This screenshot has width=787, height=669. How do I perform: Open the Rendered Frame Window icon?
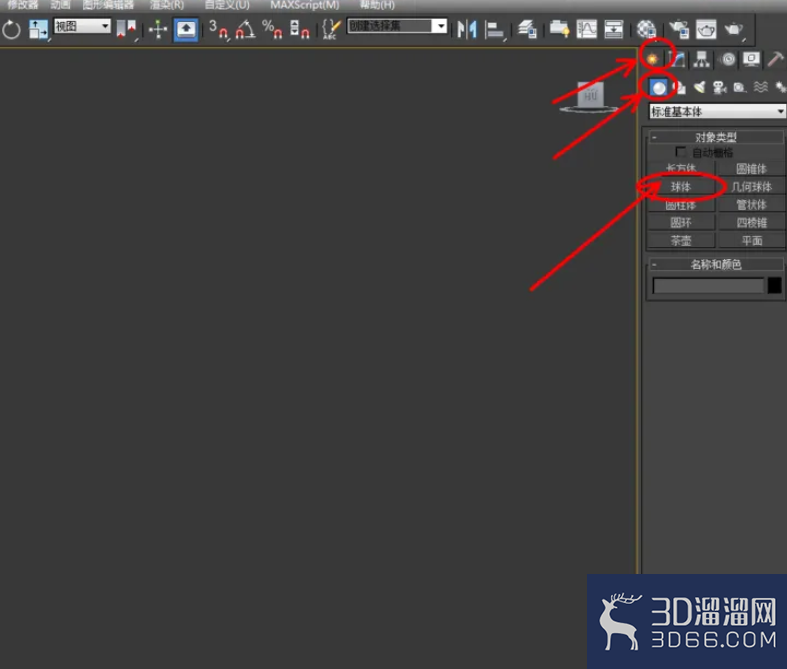706,30
